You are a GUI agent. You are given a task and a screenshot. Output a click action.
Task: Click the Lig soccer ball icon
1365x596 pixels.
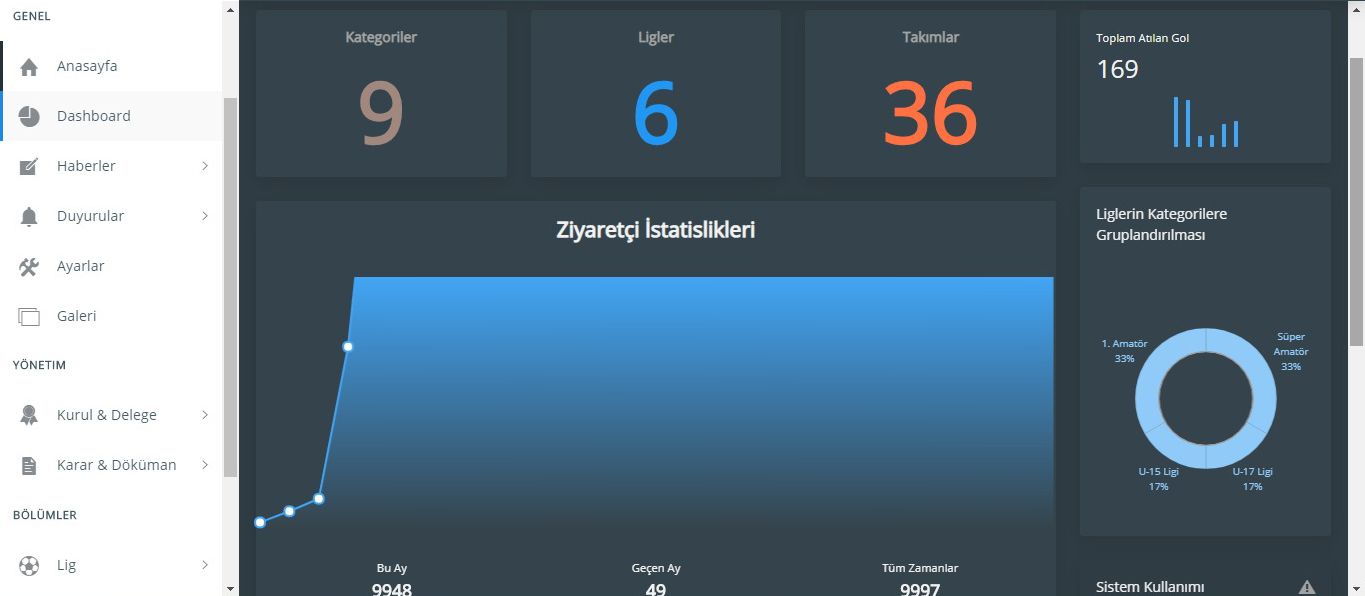point(29,566)
